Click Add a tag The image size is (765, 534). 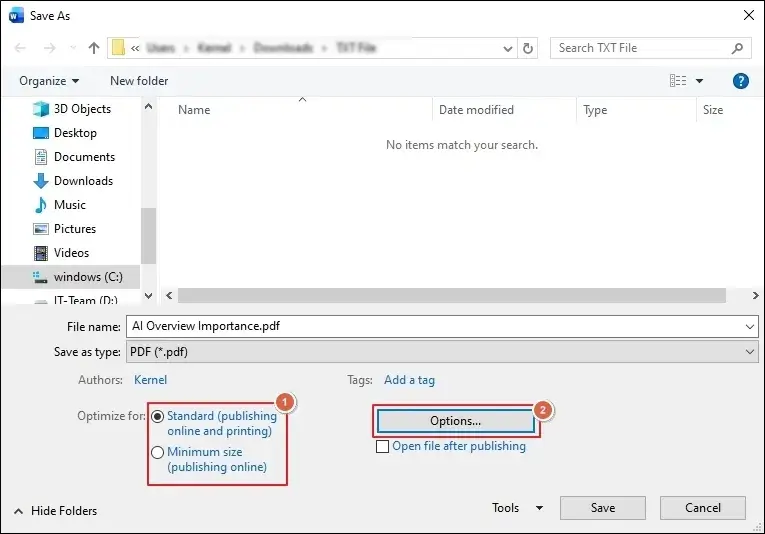point(409,380)
